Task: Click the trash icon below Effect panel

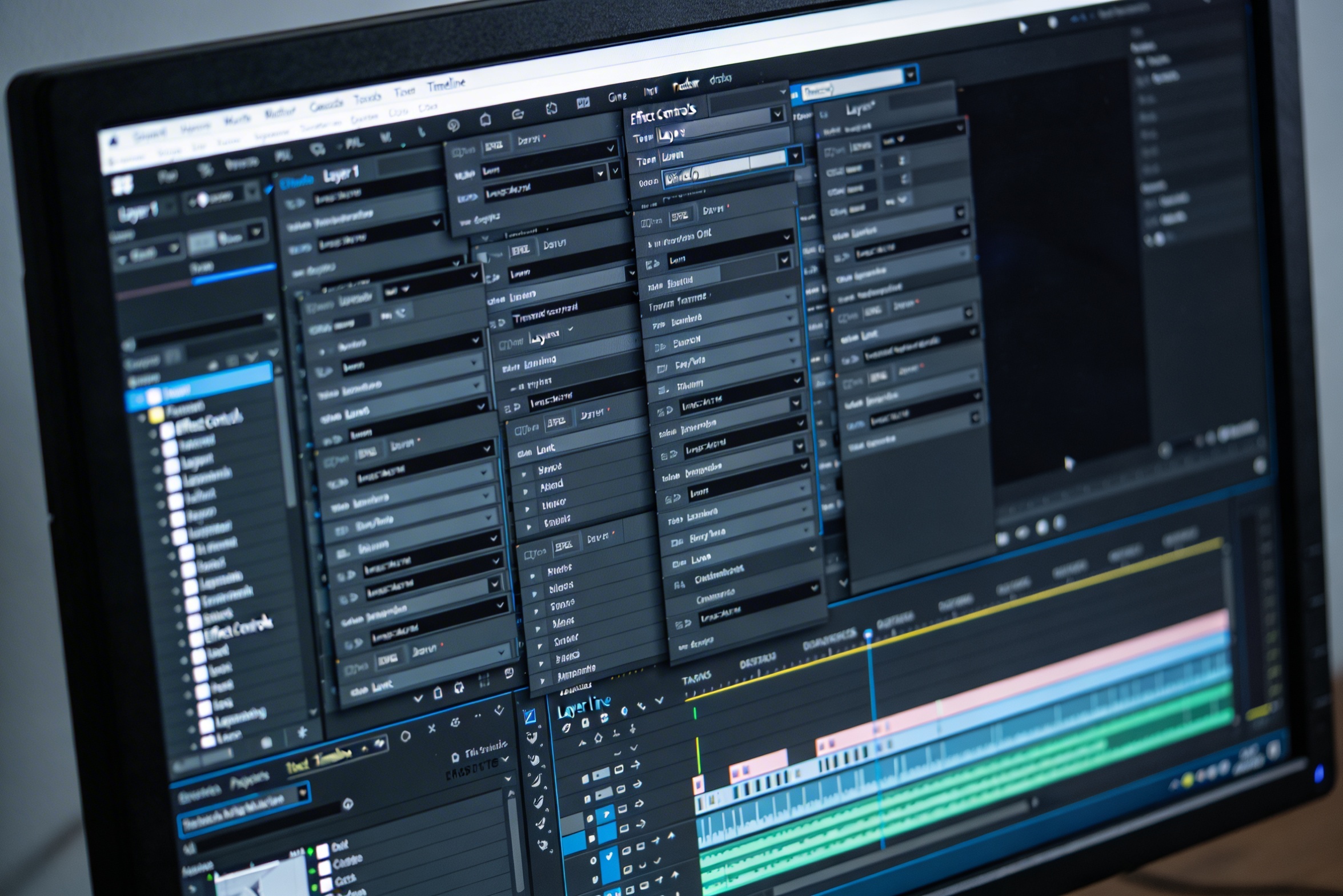Action: (438, 693)
